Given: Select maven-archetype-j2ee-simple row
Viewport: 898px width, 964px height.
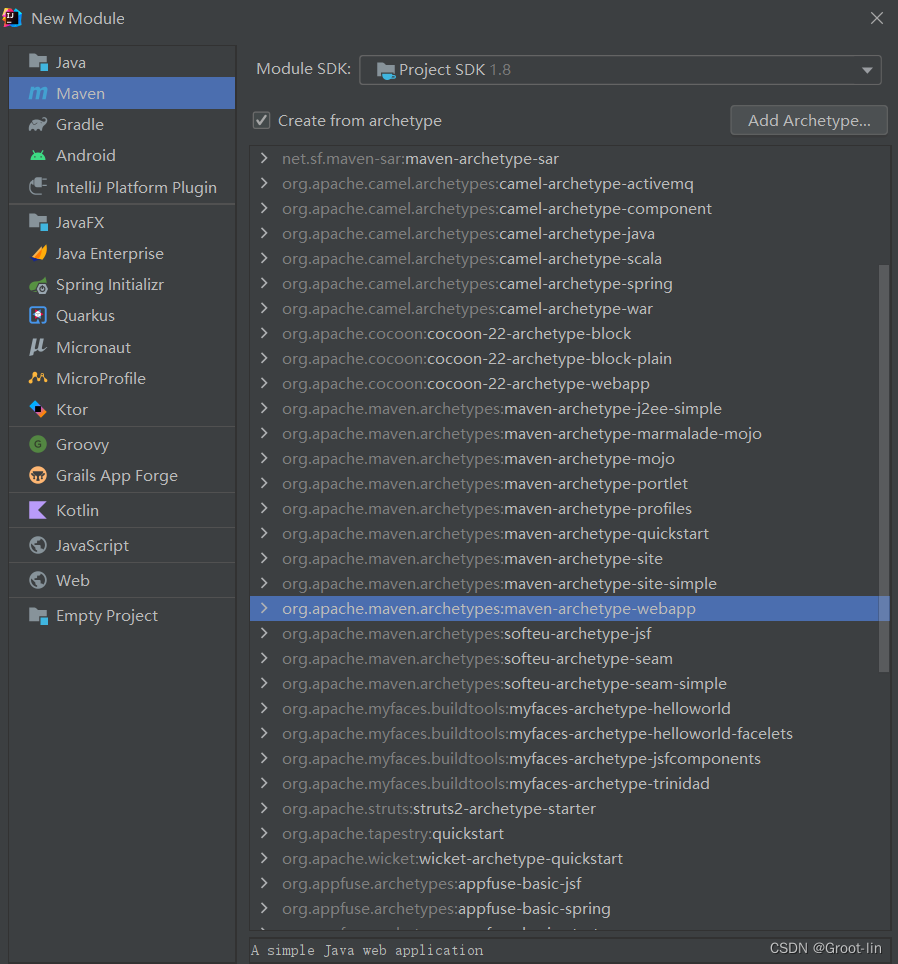Looking at the screenshot, I should [570, 409].
